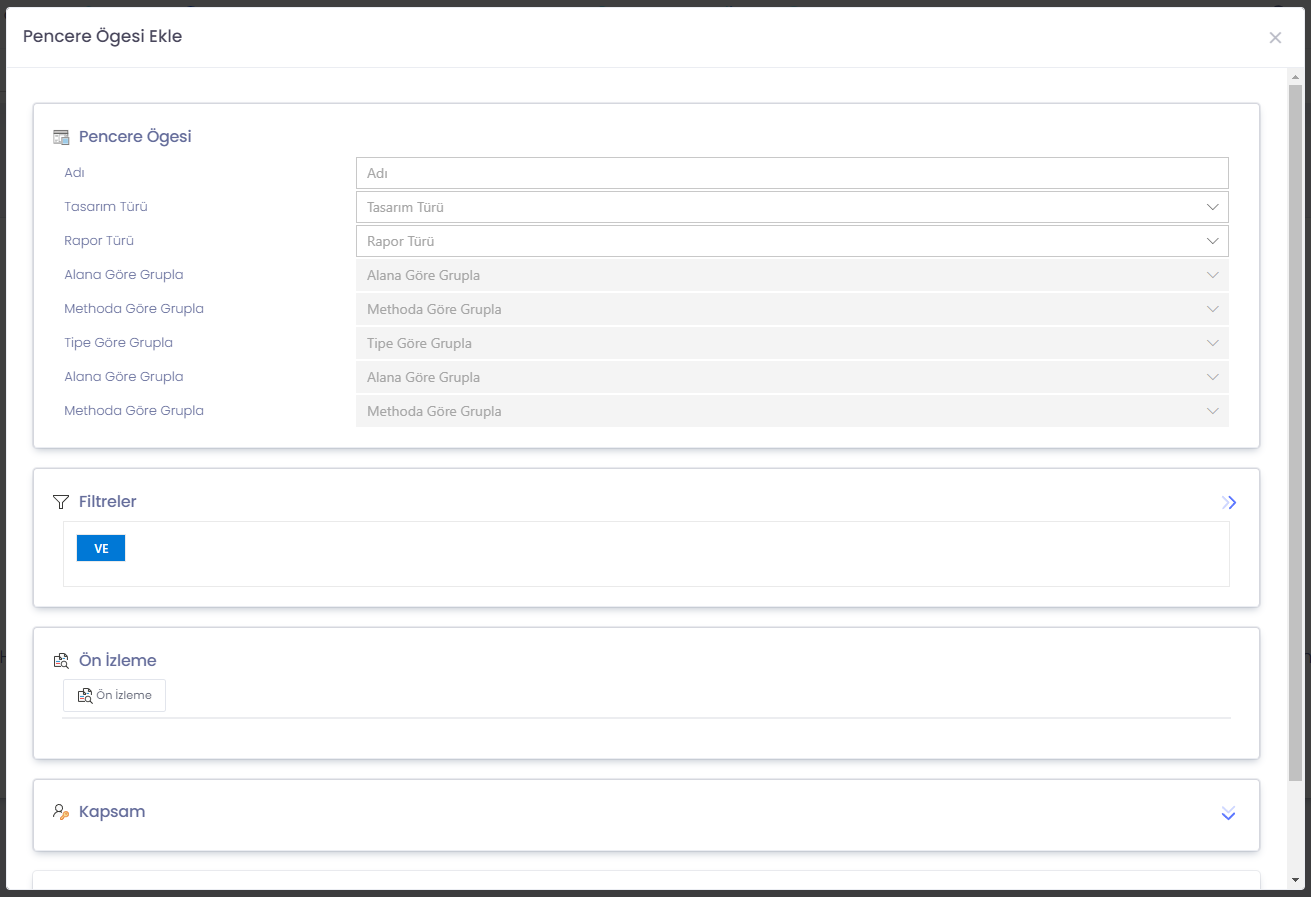Click the Ön İzleme preview button
1311x897 pixels.
pos(114,695)
